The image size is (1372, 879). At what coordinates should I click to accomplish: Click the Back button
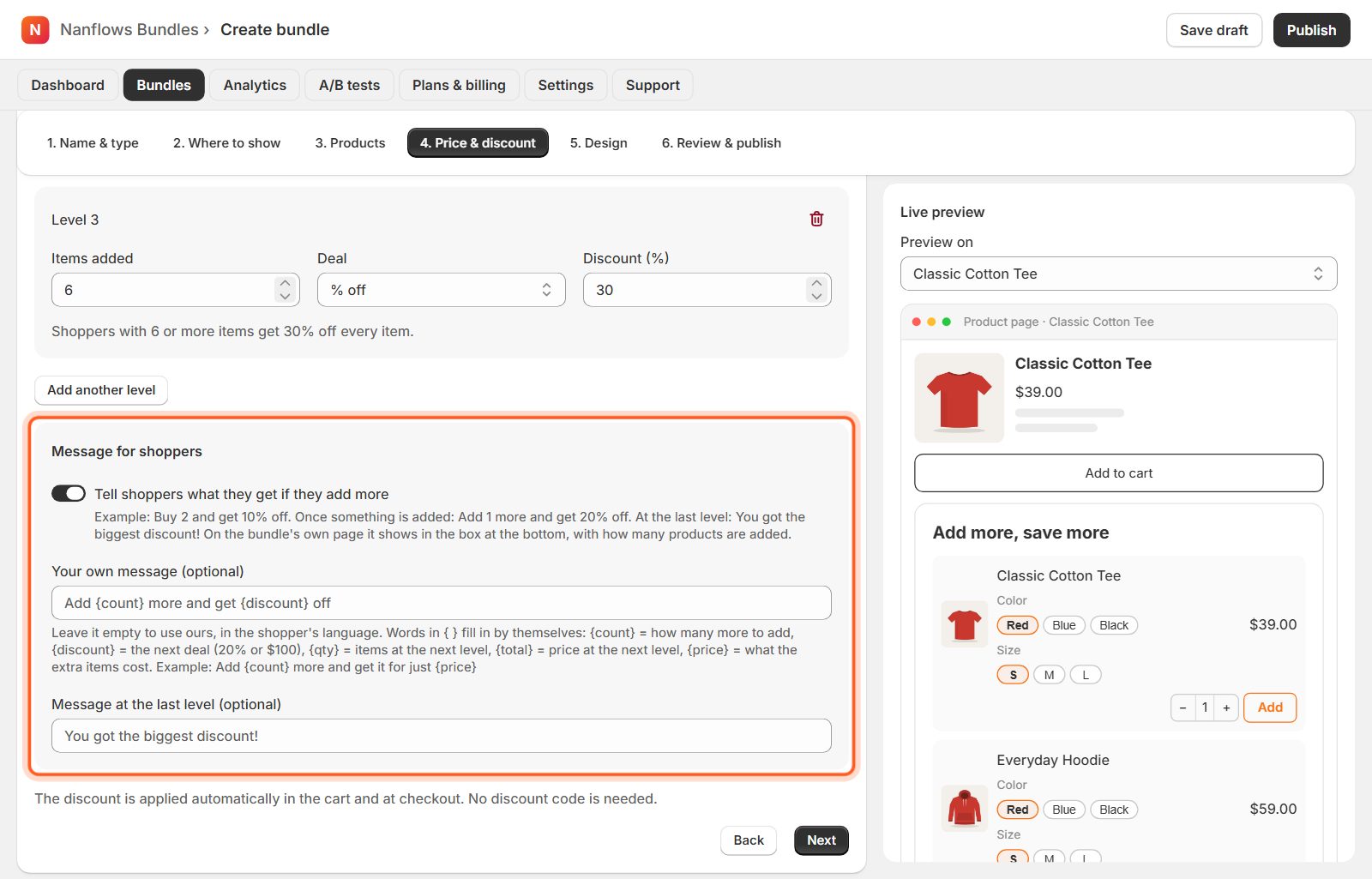point(749,840)
